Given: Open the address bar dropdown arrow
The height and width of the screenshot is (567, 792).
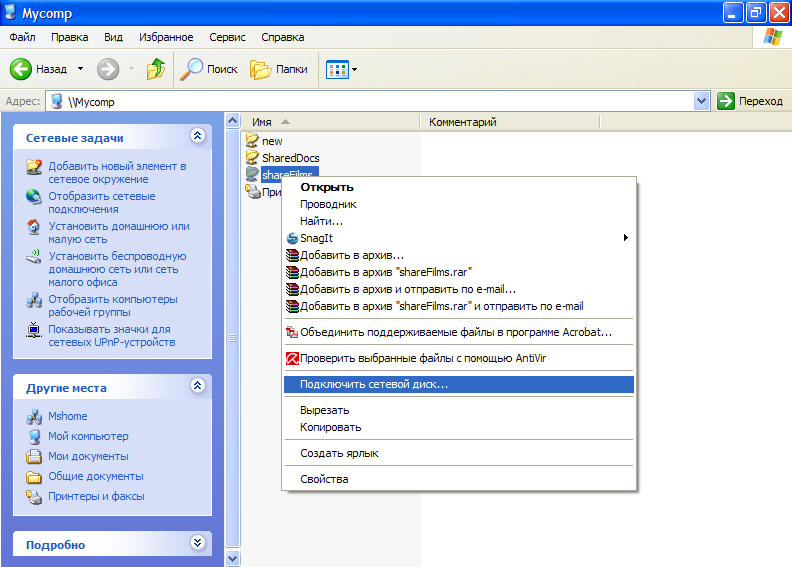Looking at the screenshot, I should 702,101.
